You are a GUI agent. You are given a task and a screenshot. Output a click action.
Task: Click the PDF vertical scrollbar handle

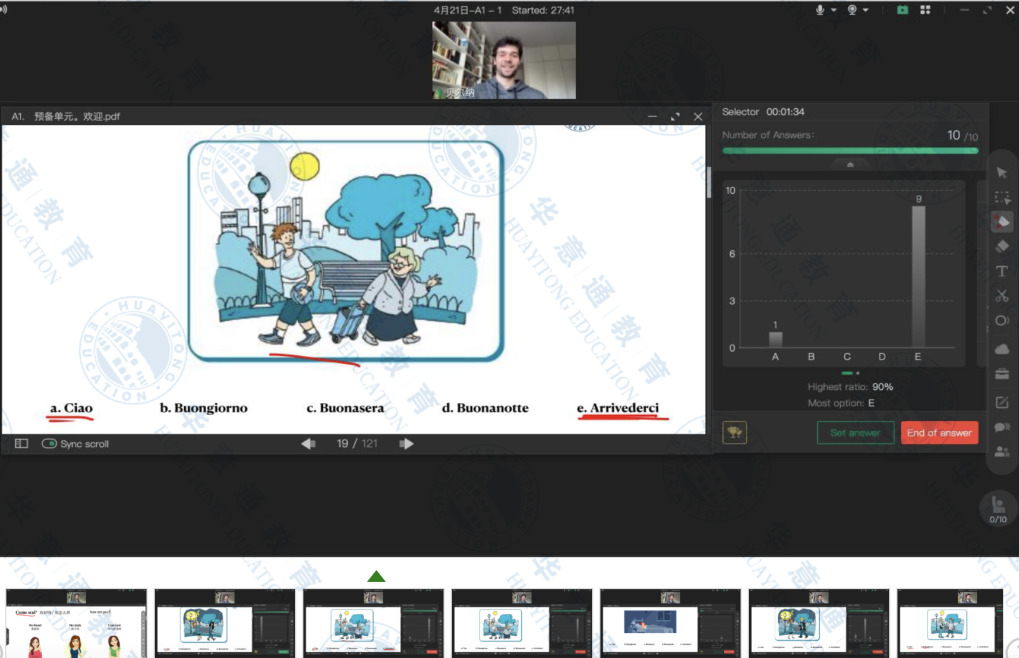tap(708, 183)
